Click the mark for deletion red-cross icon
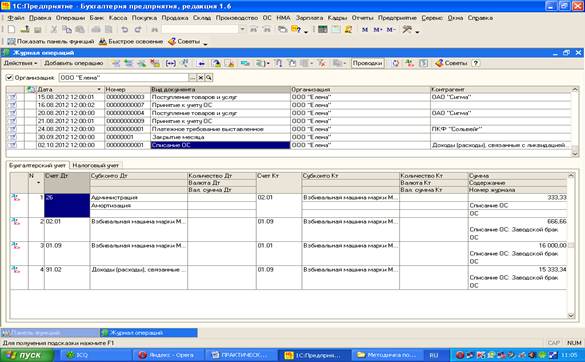 155,63
